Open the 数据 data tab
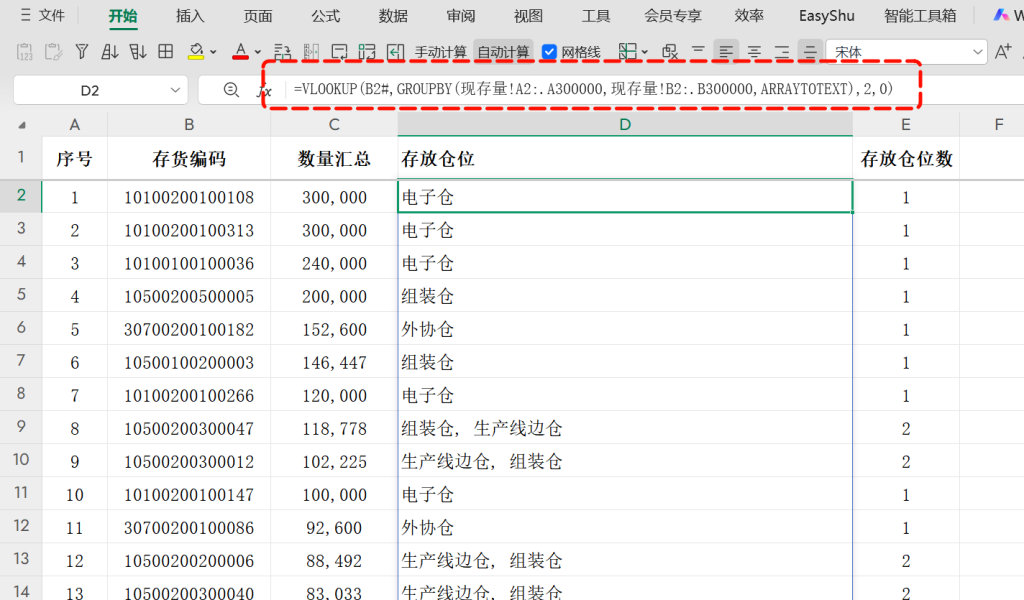Screen dimensions: 1024x600 point(393,16)
